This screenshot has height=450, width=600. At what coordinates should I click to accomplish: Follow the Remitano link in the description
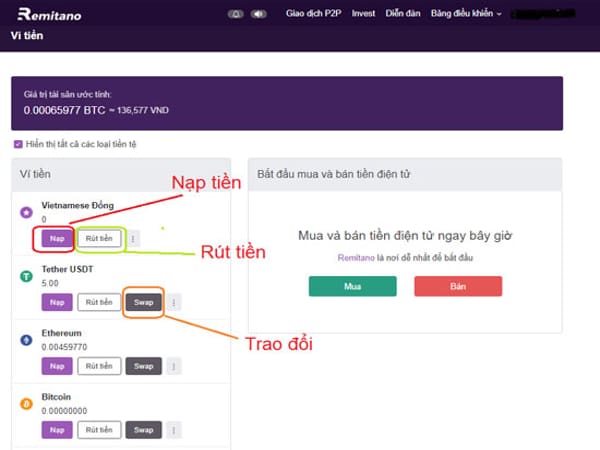(356, 258)
